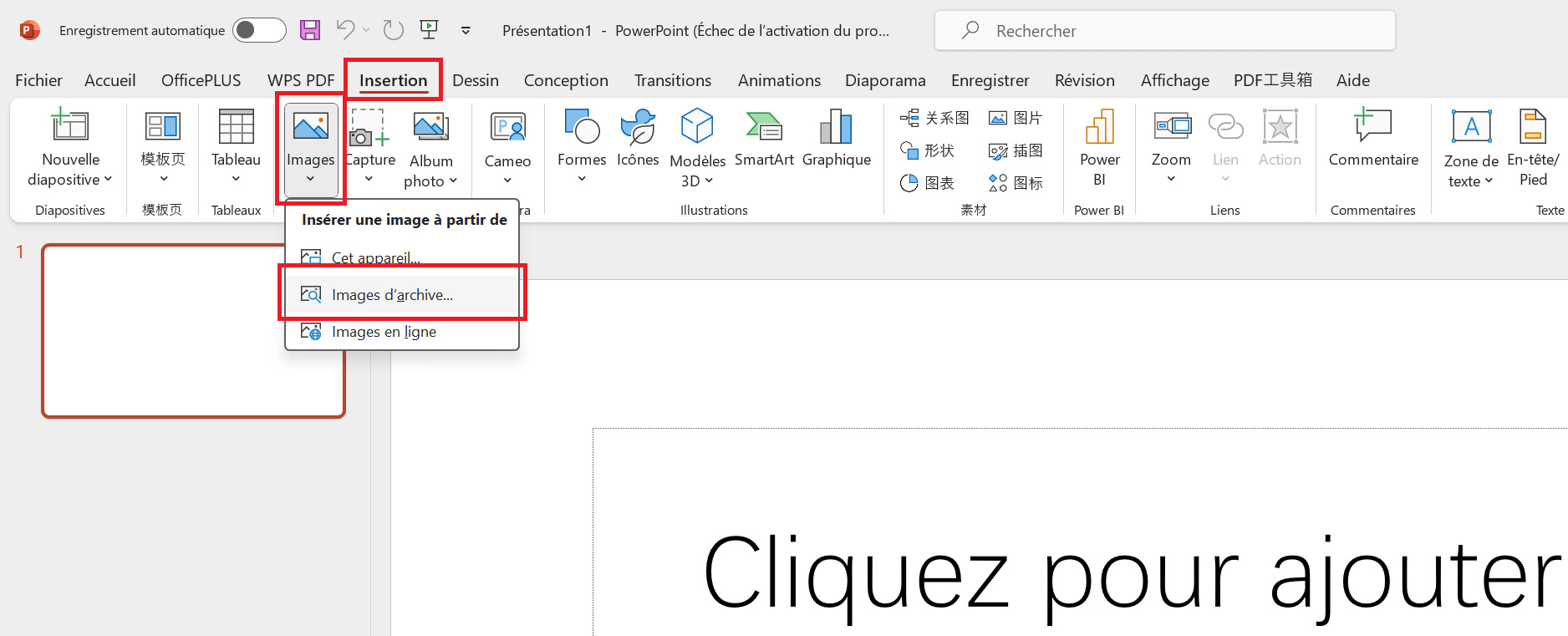
Task: Open the Aide tab
Action: click(x=1352, y=80)
